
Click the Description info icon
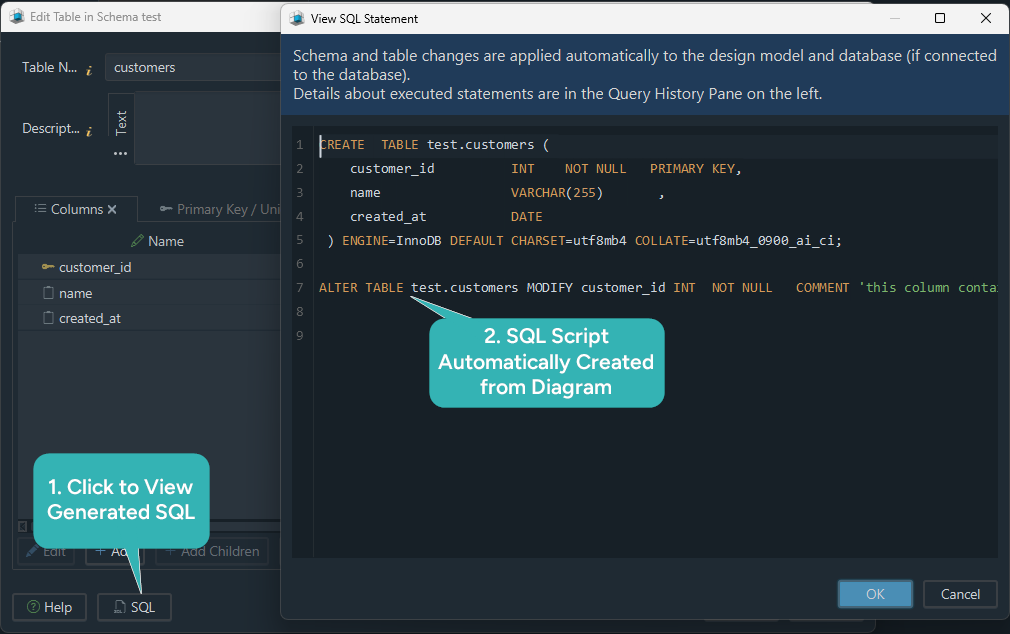[x=89, y=131]
